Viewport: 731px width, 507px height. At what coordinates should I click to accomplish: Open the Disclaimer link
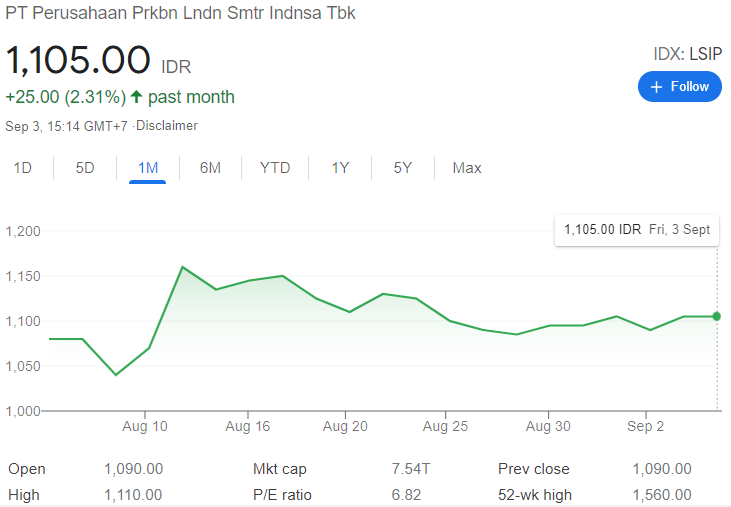(167, 126)
